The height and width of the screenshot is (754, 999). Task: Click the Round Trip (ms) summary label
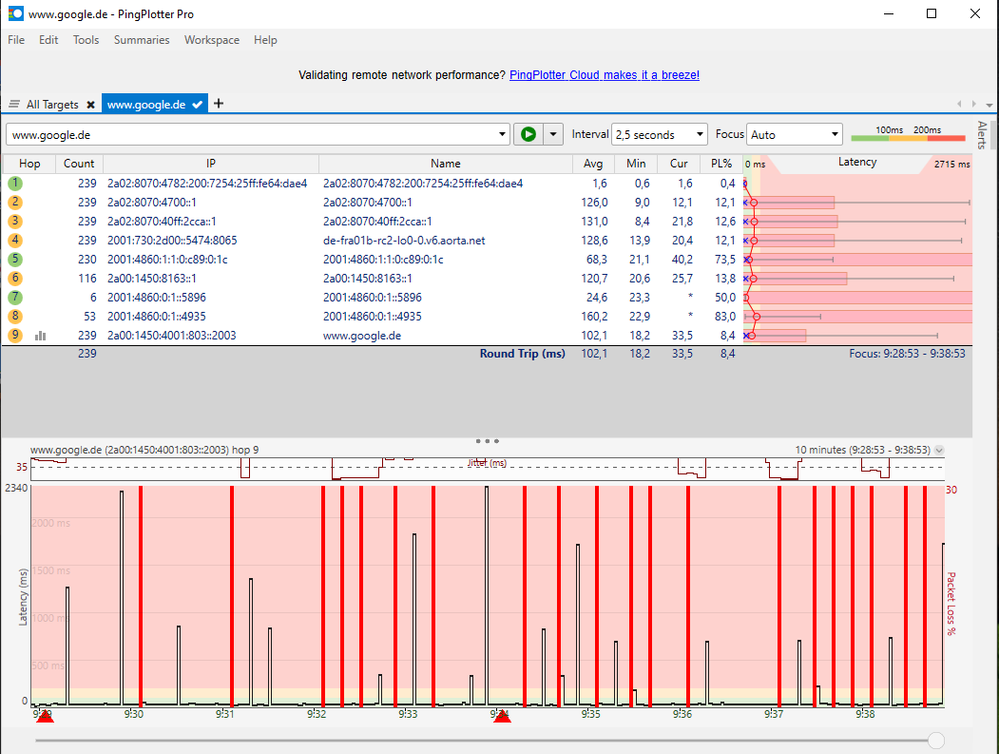(x=522, y=354)
